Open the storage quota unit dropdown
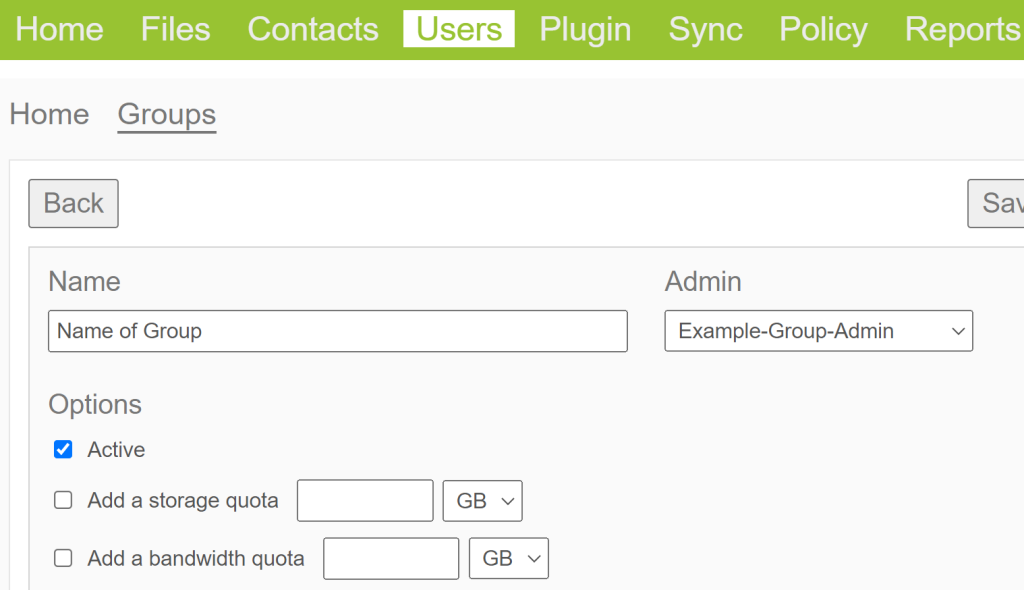The height and width of the screenshot is (590, 1024). [x=482, y=500]
